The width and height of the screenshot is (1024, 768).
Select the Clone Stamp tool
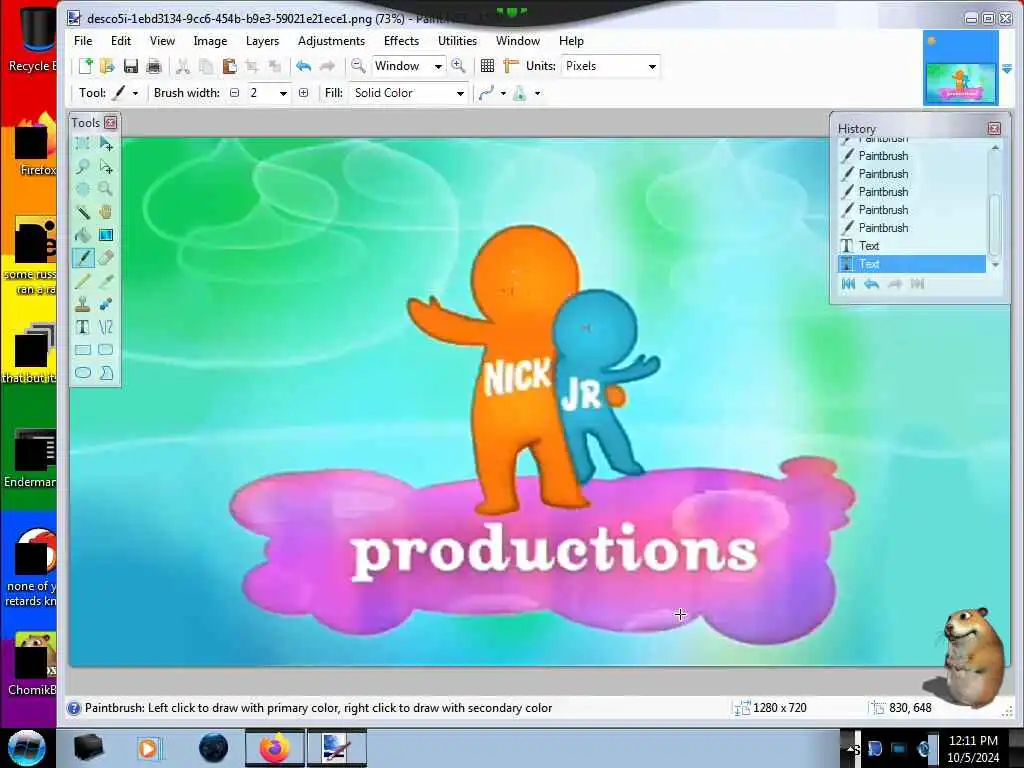pyautogui.click(x=83, y=304)
